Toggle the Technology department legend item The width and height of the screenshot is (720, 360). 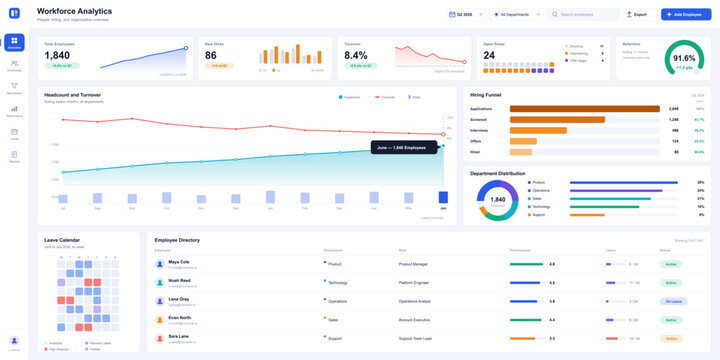[539, 207]
